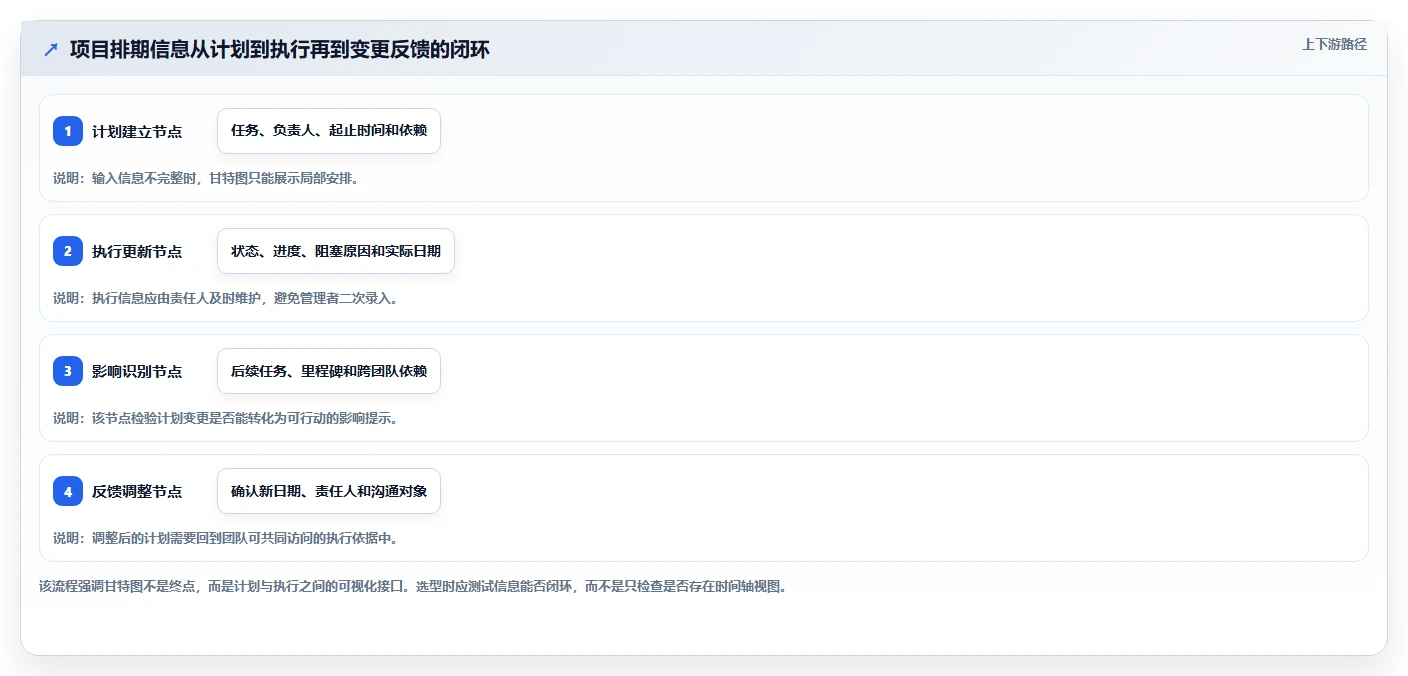Select the step 1 number badge
This screenshot has width=1408, height=676.
(68, 131)
